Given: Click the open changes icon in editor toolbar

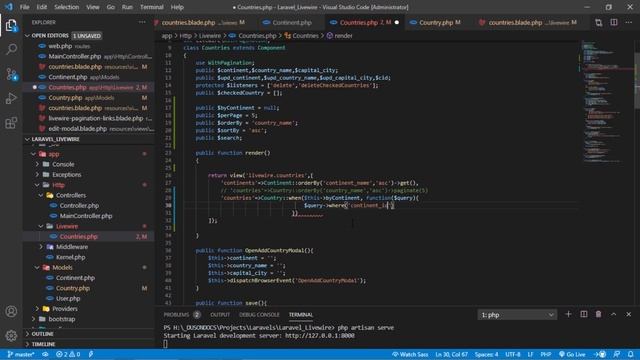Looking at the screenshot, I should click(x=598, y=22).
